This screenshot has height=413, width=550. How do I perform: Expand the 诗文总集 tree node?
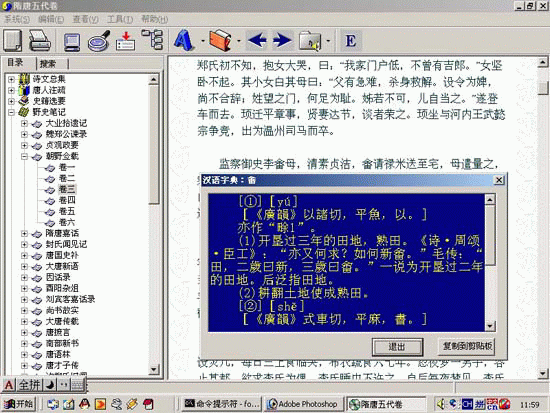11,80
